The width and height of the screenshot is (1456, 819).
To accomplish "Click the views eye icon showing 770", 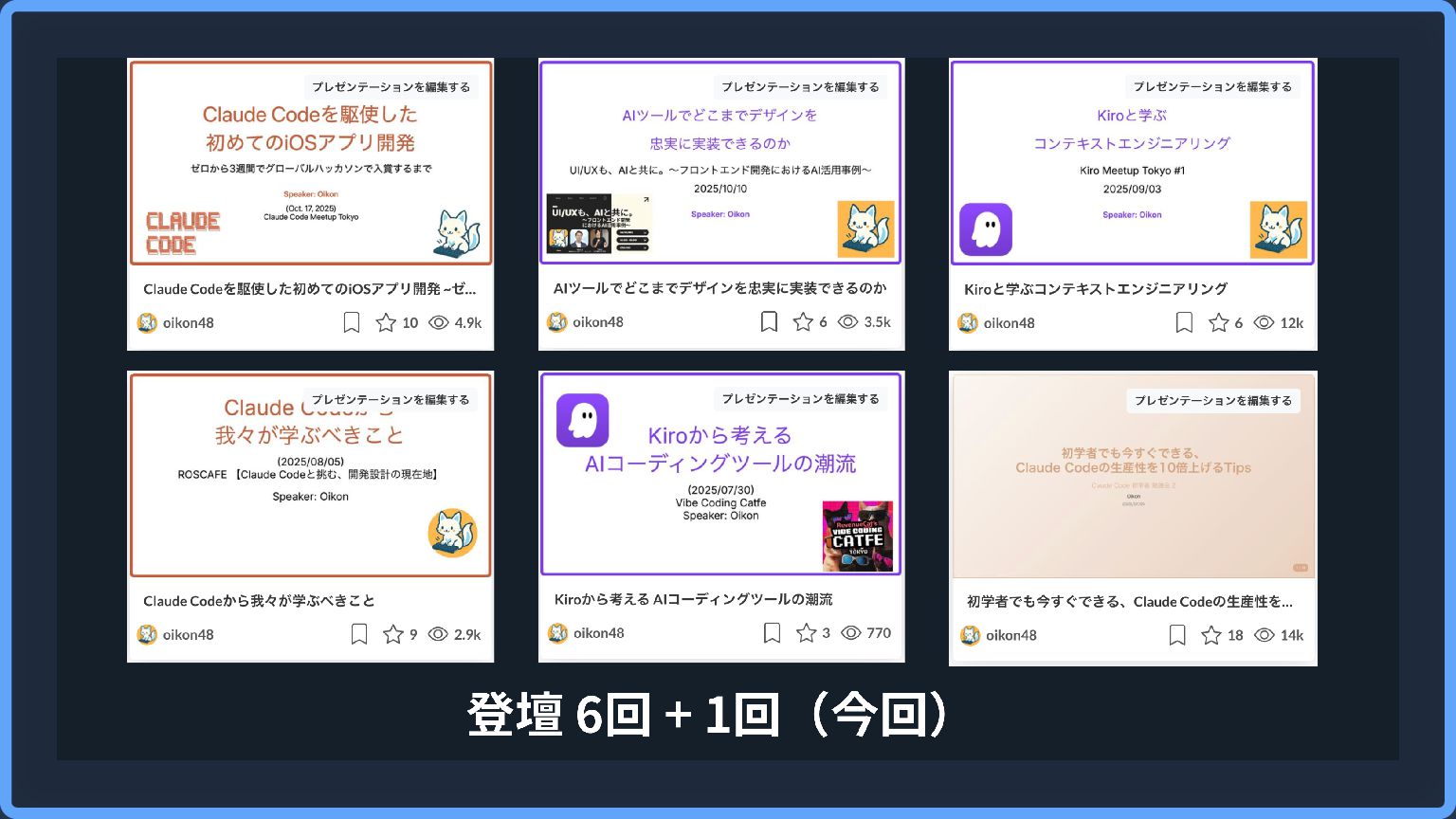I will tap(851, 633).
